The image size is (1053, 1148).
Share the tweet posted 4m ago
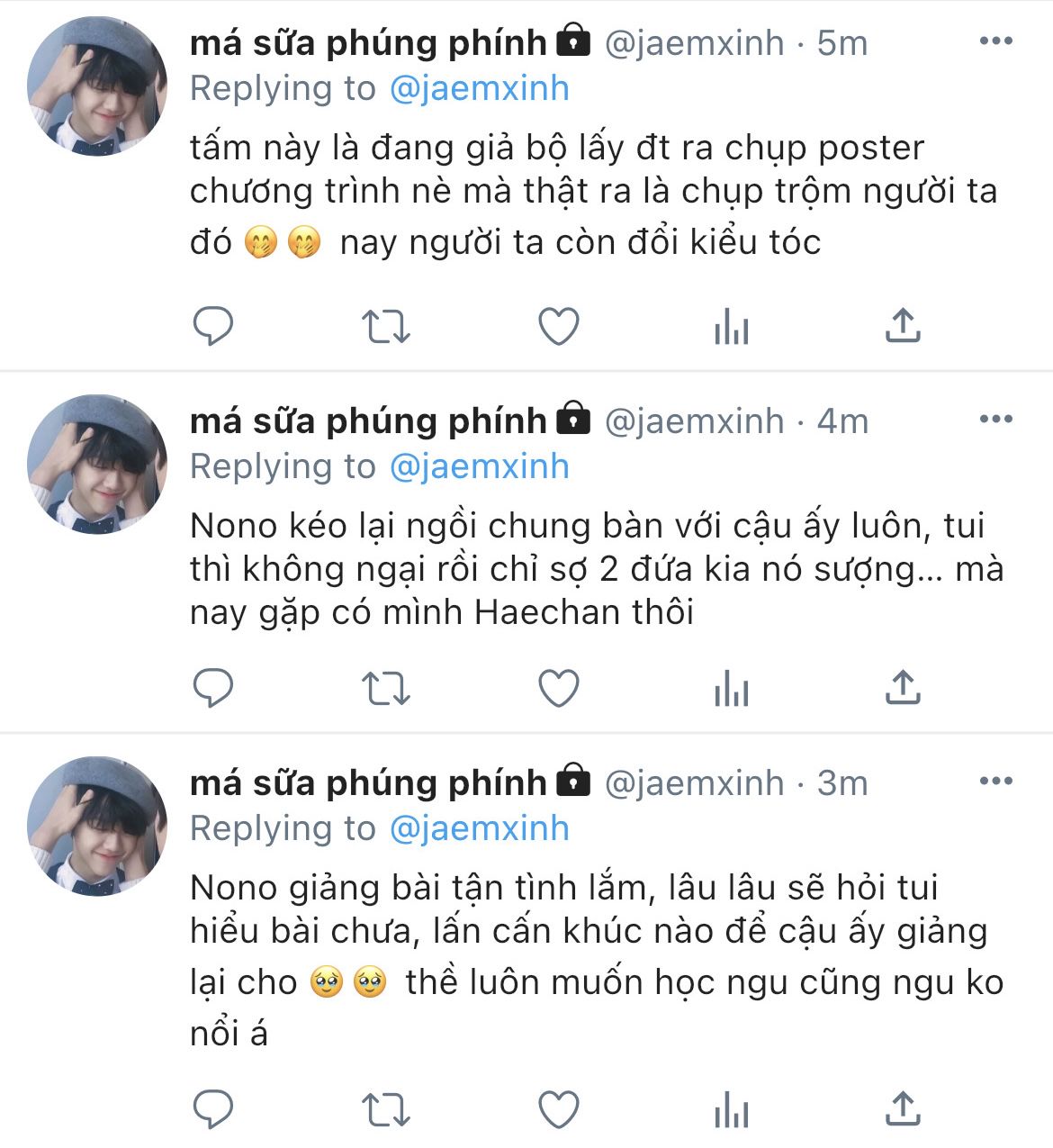[903, 688]
